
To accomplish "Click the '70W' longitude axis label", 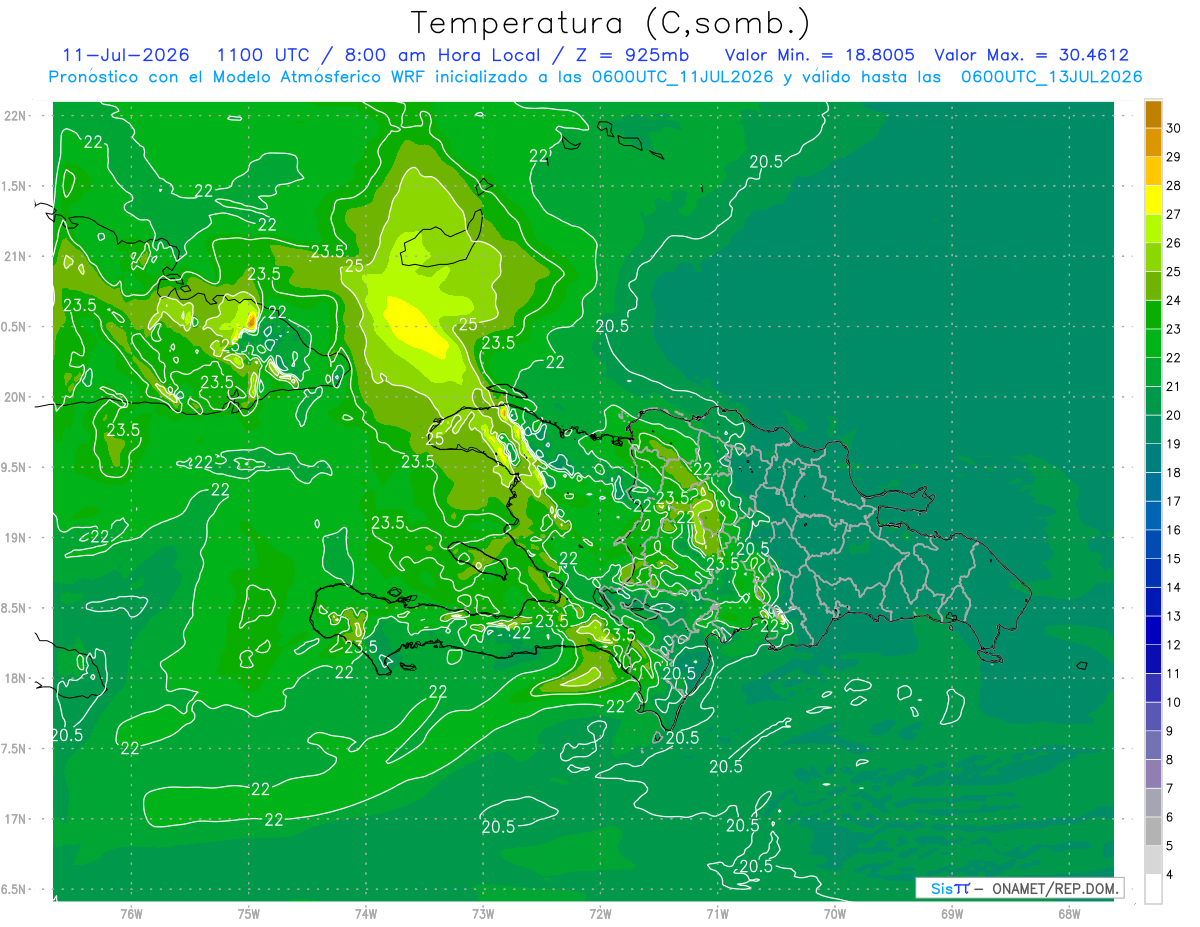I will coord(835,913).
